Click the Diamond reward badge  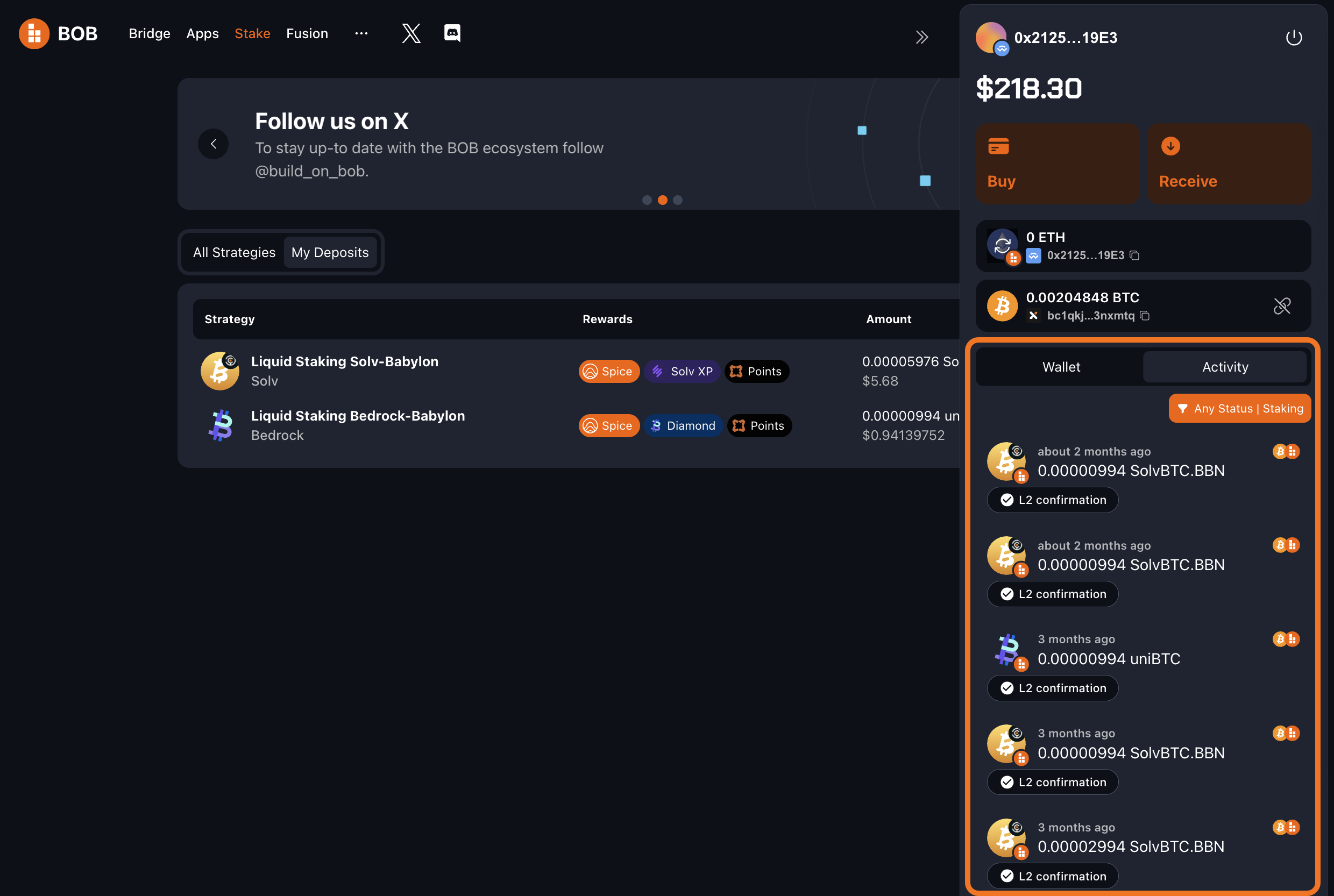684,426
